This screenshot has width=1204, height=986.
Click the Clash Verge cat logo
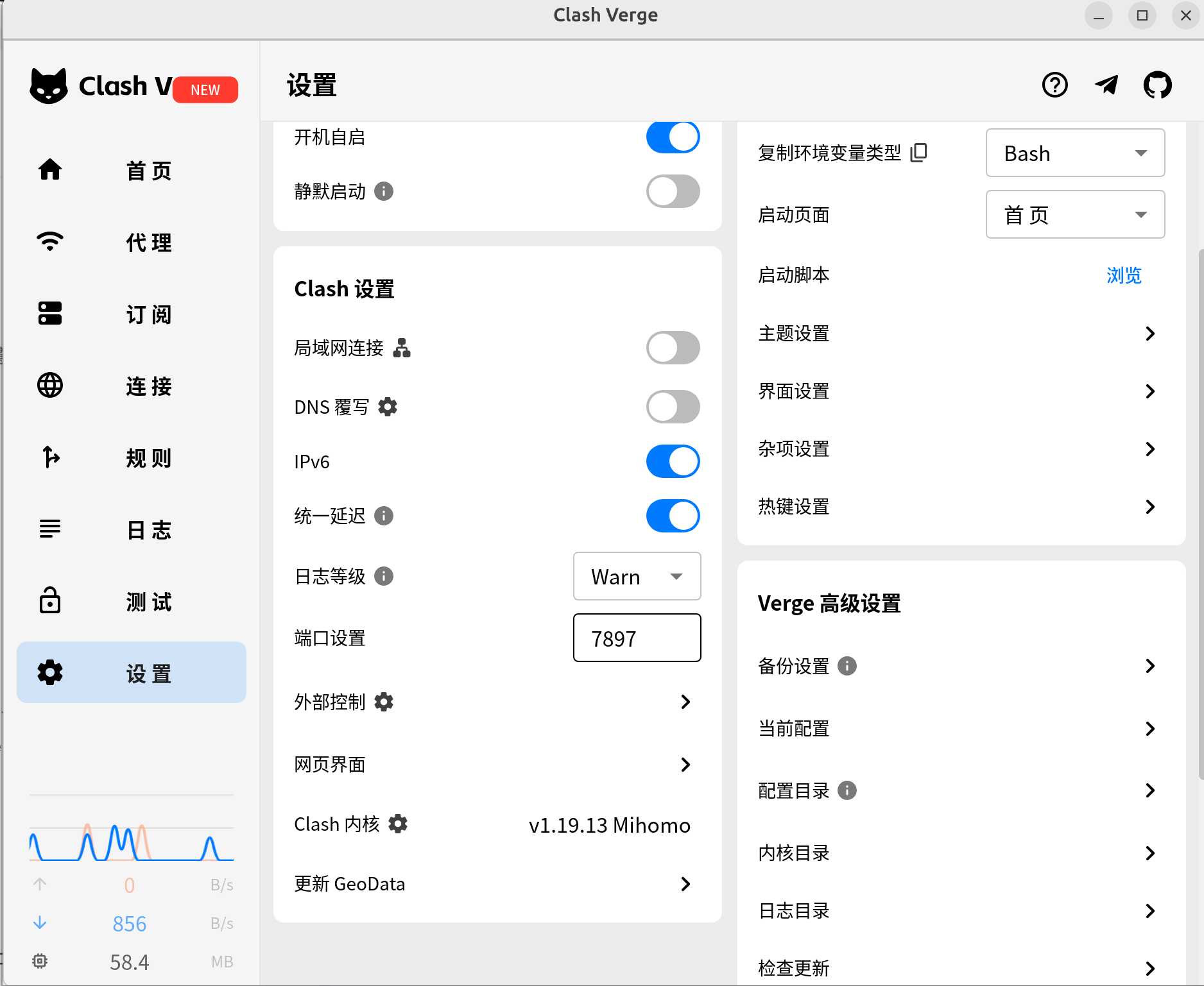49,86
